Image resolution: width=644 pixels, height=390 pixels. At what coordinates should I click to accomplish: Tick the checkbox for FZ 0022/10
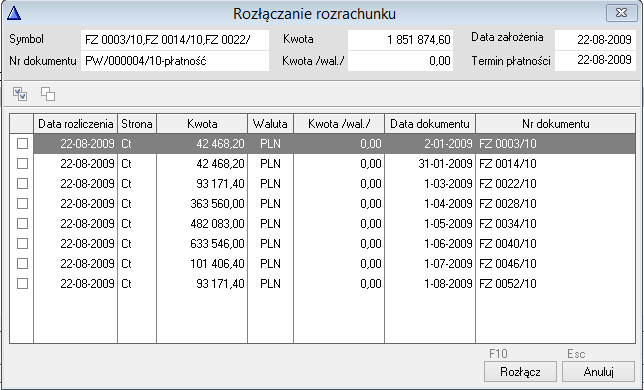tap(22, 184)
